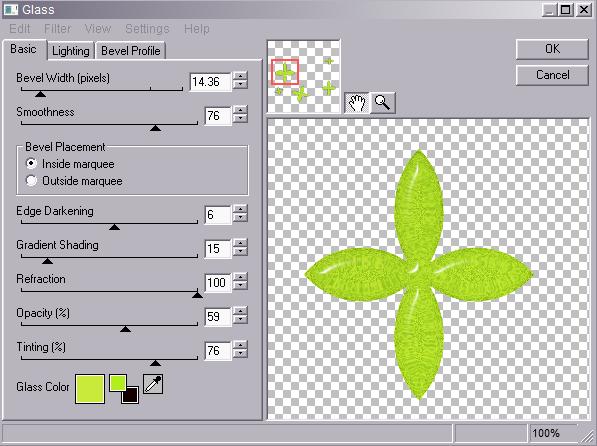Open the large Glass Color swatch

[90, 388]
